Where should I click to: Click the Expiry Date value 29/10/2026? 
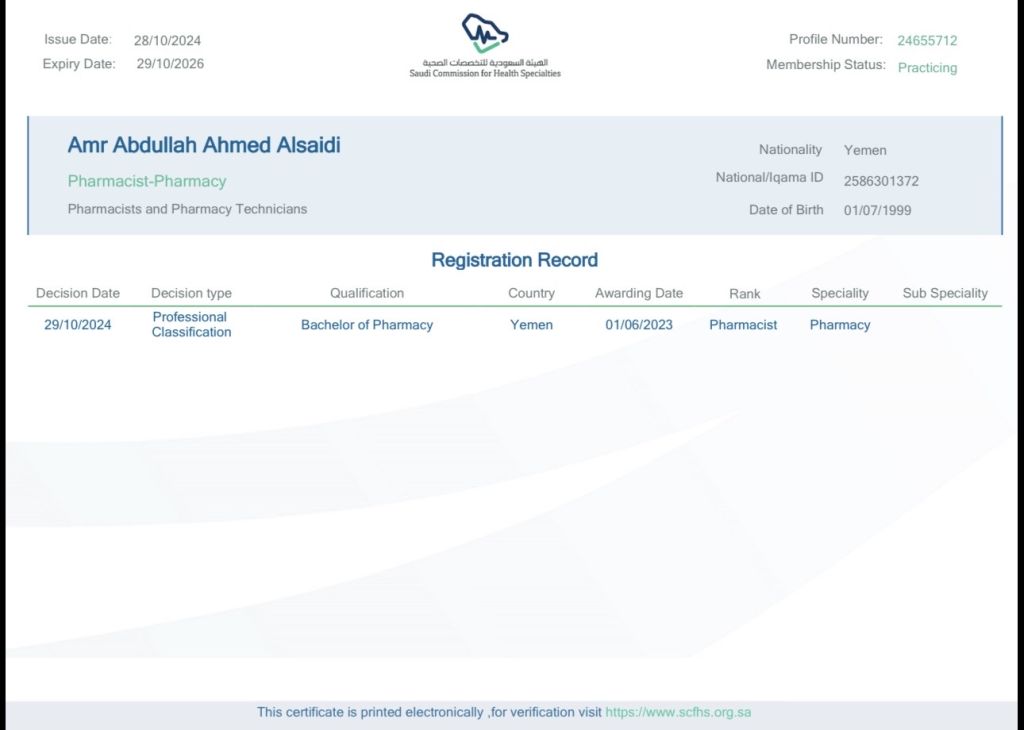(170, 64)
